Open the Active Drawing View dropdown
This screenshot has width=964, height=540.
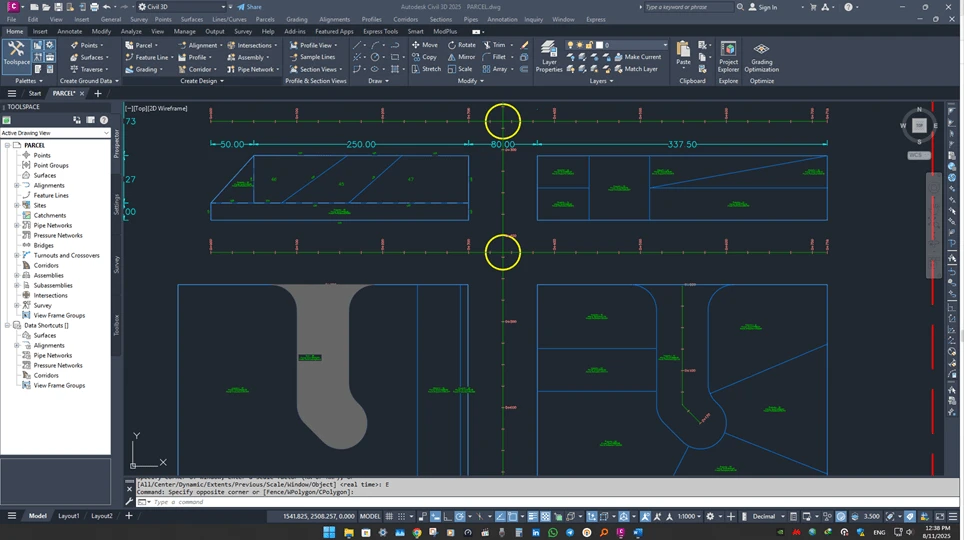pos(54,133)
